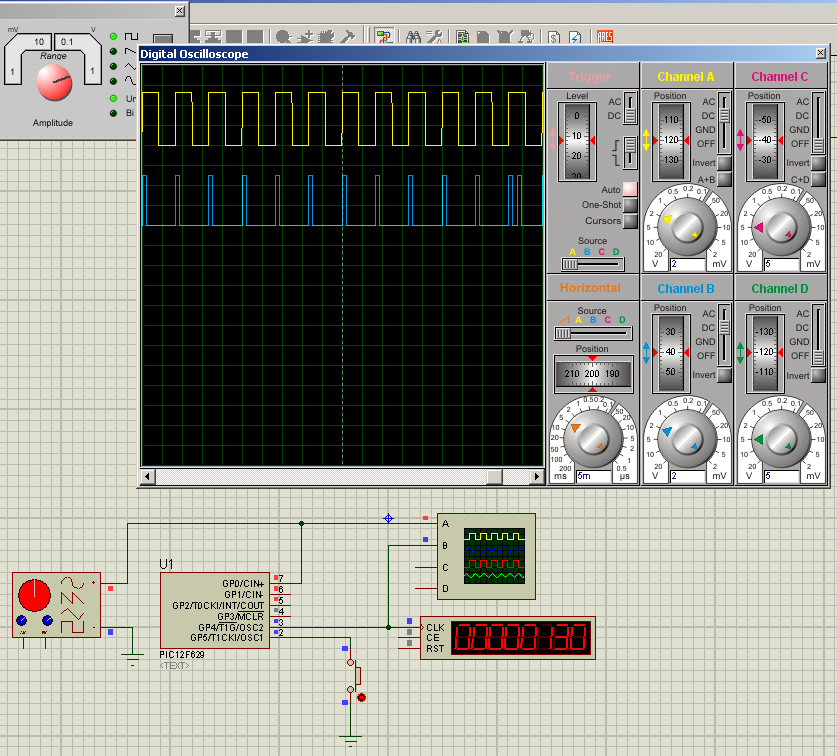The height and width of the screenshot is (756, 837).
Task: Enable the Channel A A+B button
Action: coord(723,179)
